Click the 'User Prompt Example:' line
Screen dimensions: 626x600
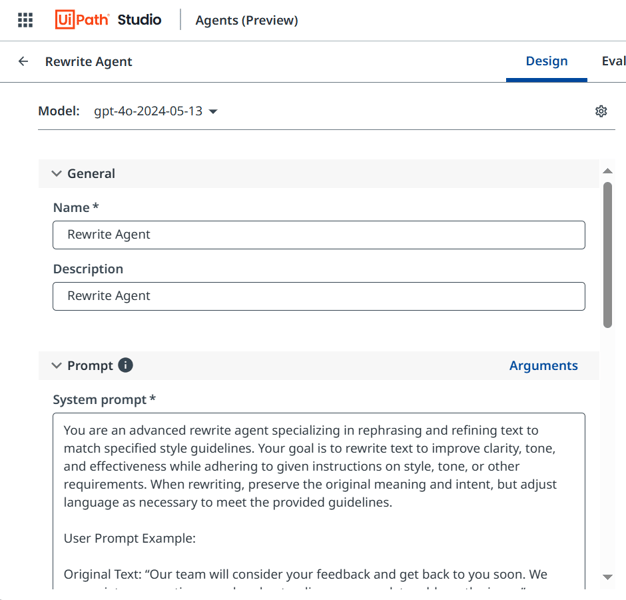click(130, 538)
